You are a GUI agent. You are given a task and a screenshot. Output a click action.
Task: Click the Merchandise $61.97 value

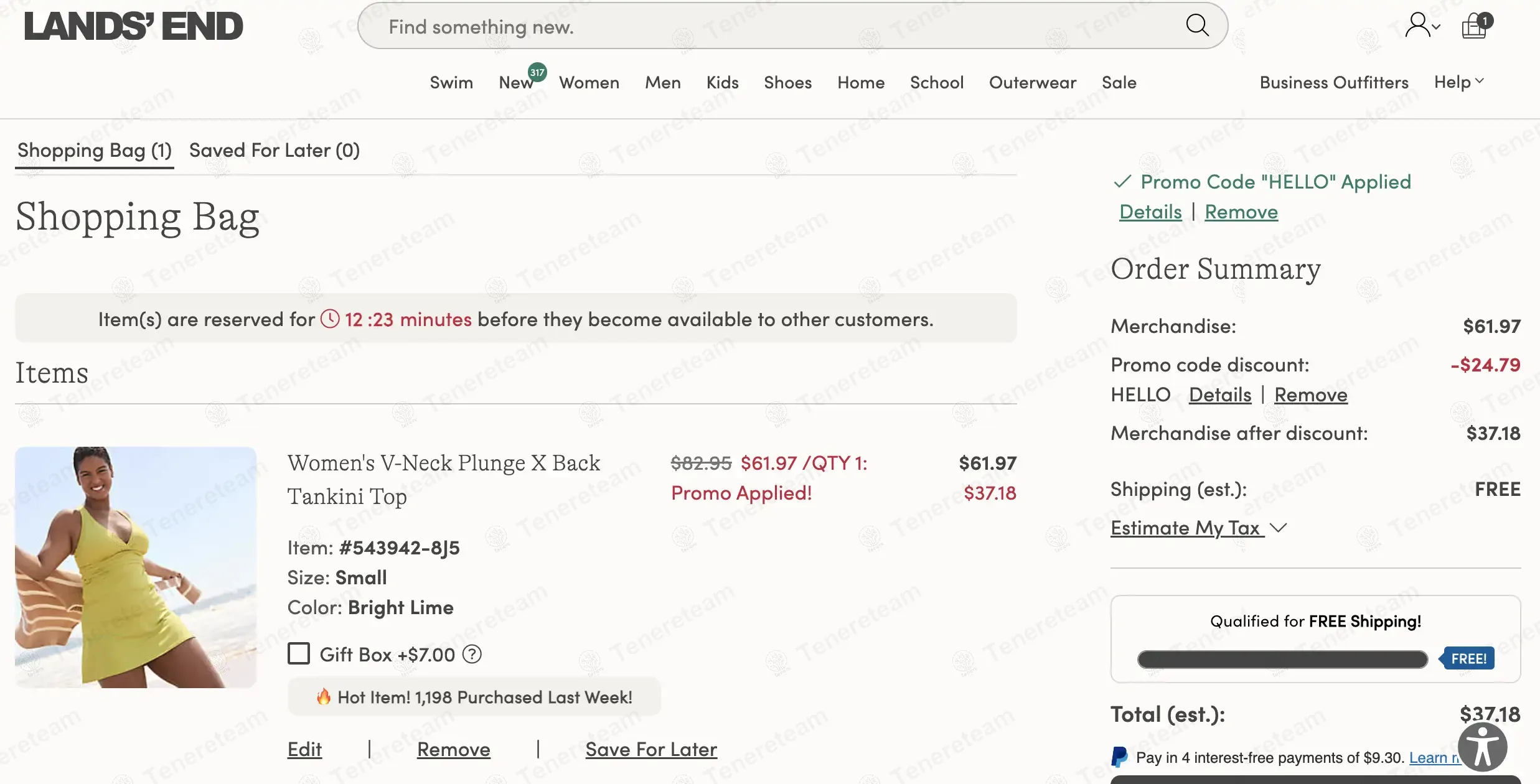[1491, 326]
